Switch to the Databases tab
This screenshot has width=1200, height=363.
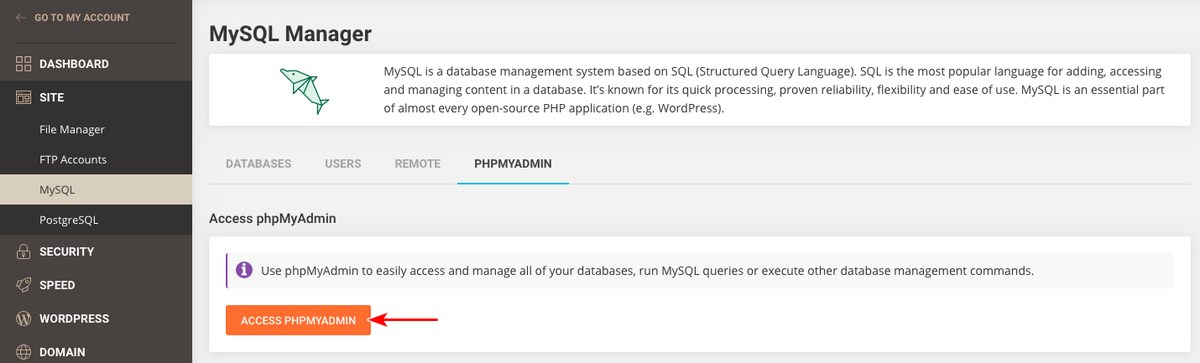tap(258, 163)
